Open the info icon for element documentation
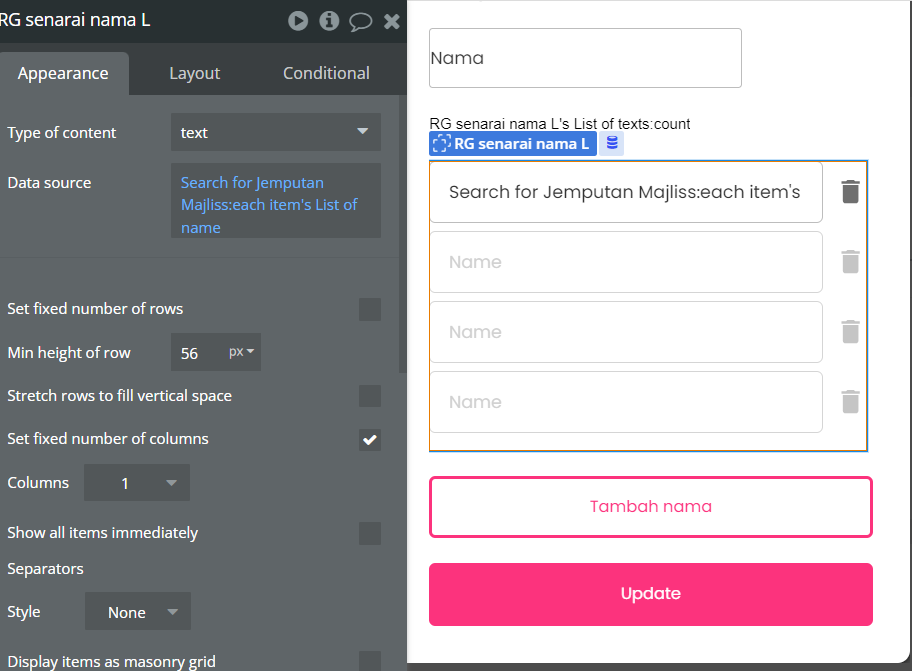 tap(329, 20)
